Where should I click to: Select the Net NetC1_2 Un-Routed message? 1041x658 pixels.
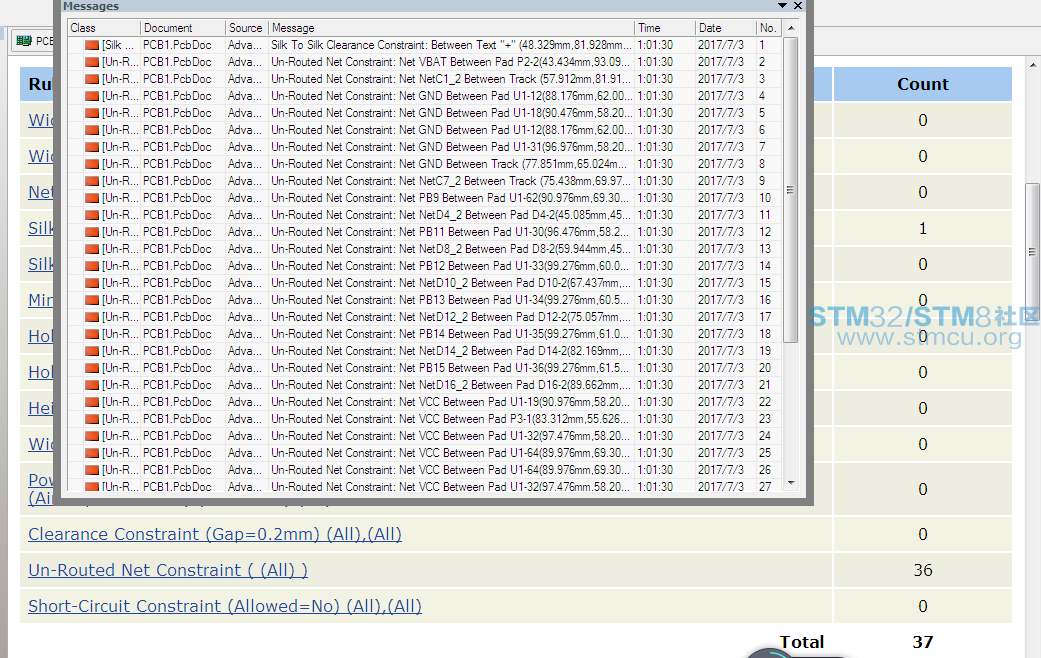pos(425,79)
